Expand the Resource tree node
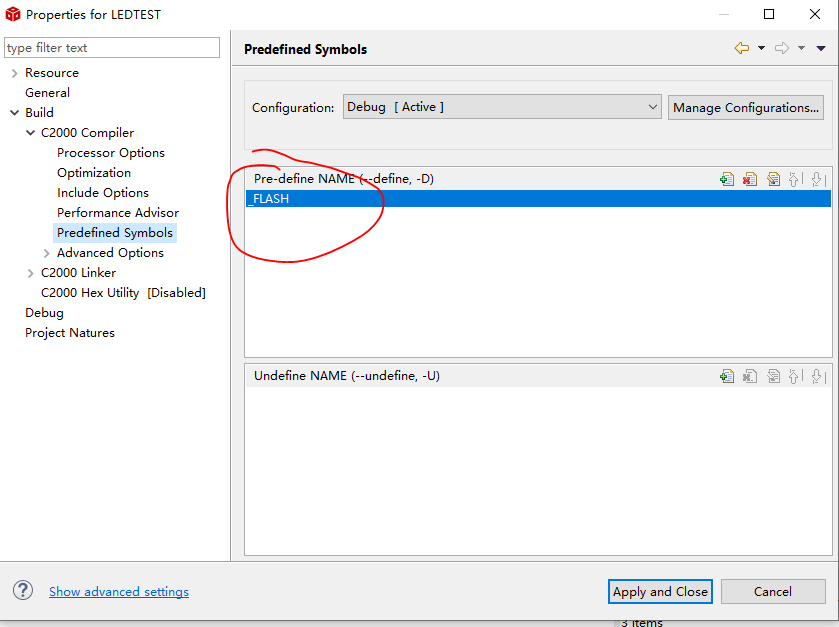 tap(14, 73)
